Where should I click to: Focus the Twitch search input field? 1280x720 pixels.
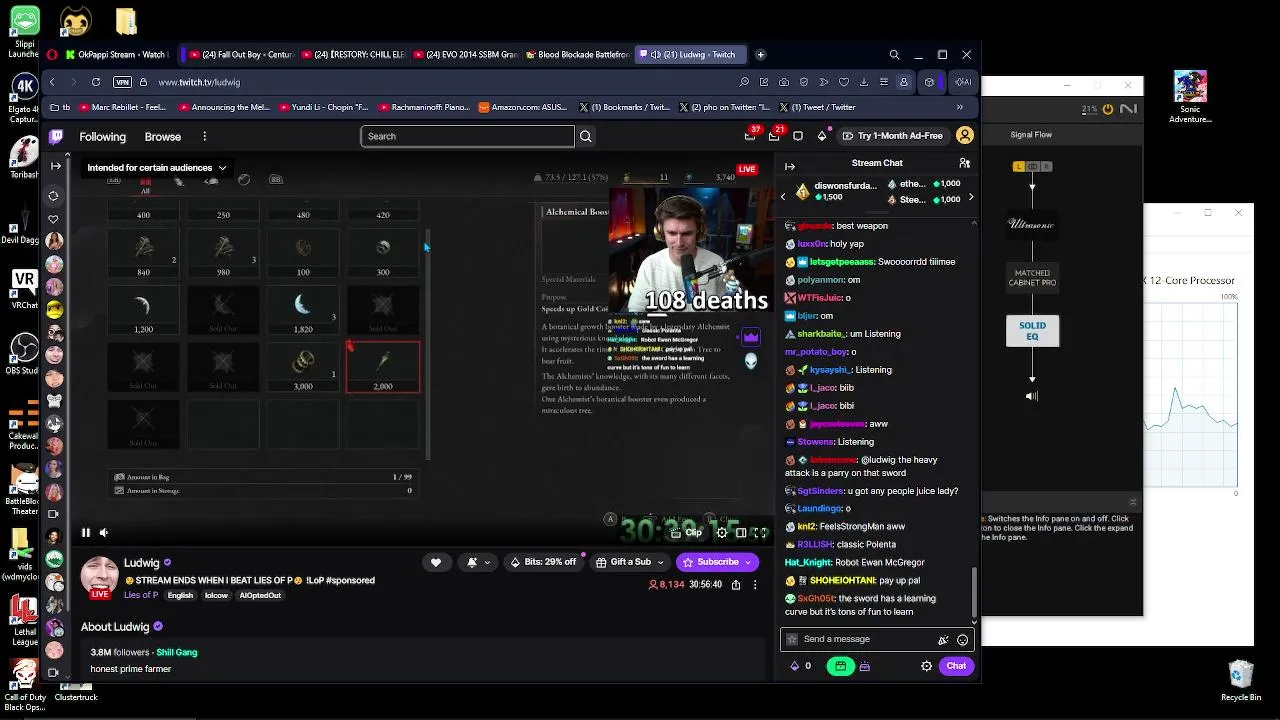467,136
